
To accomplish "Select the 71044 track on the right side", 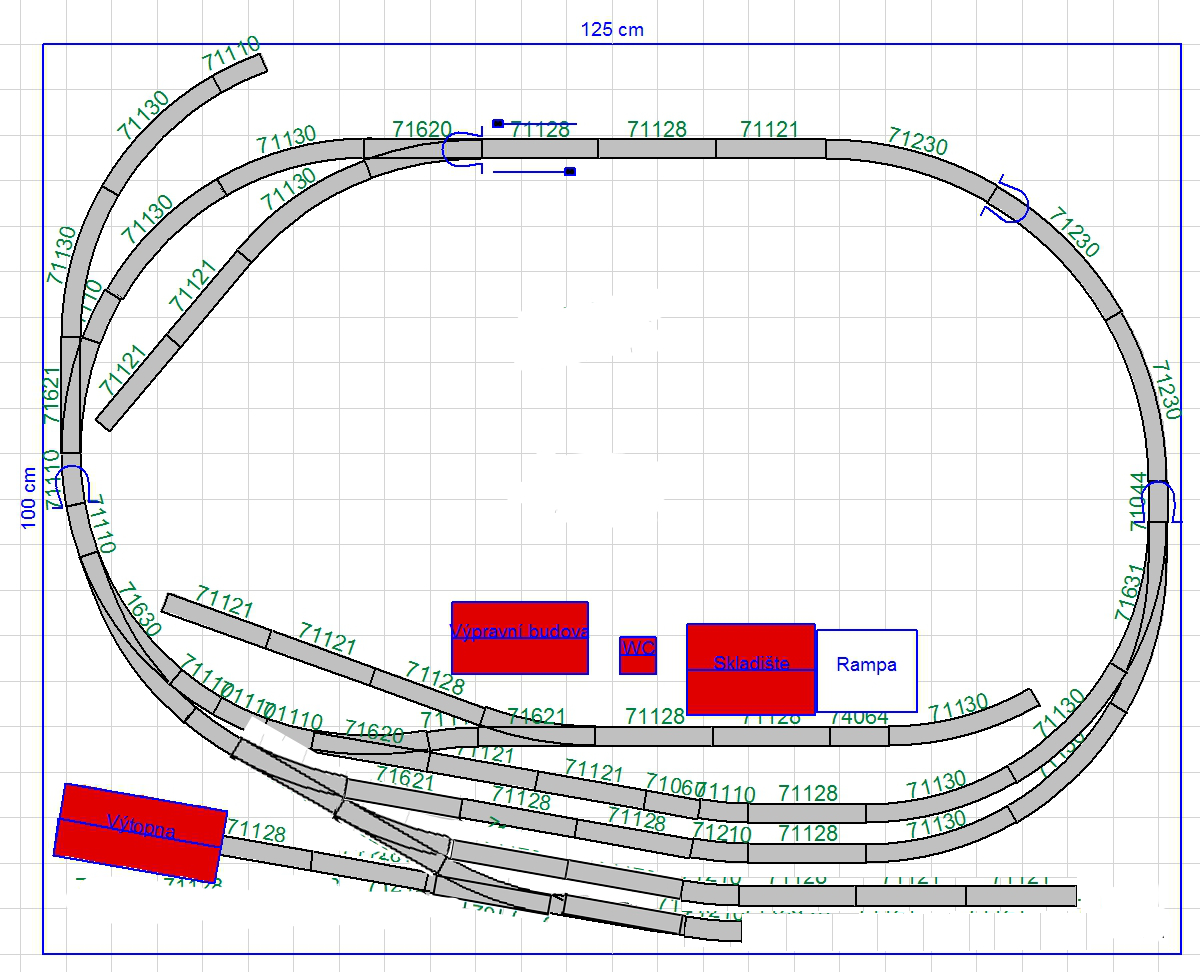I will click(x=1156, y=501).
